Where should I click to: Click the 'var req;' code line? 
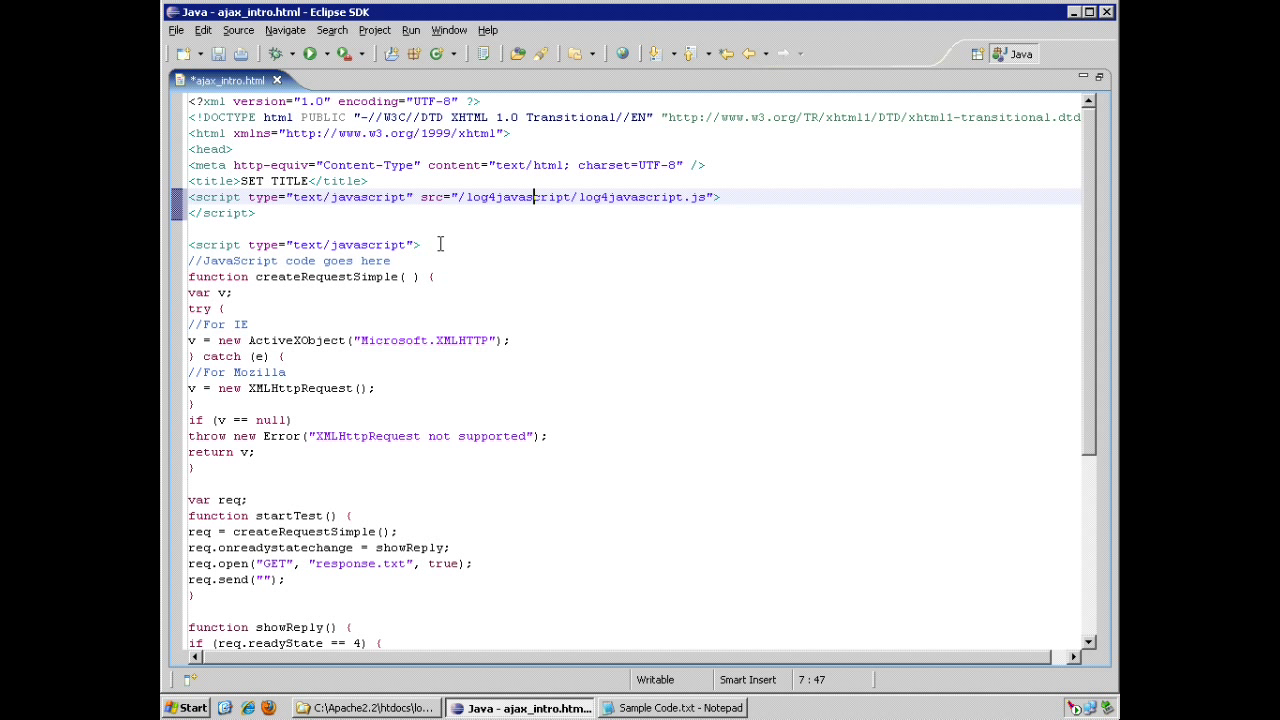click(x=217, y=500)
